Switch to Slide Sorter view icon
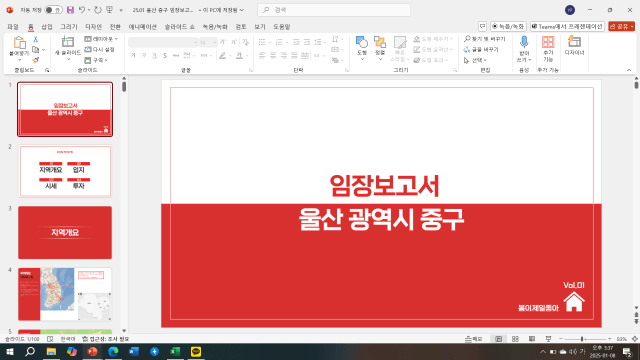This screenshot has height=360, width=640. [515, 339]
